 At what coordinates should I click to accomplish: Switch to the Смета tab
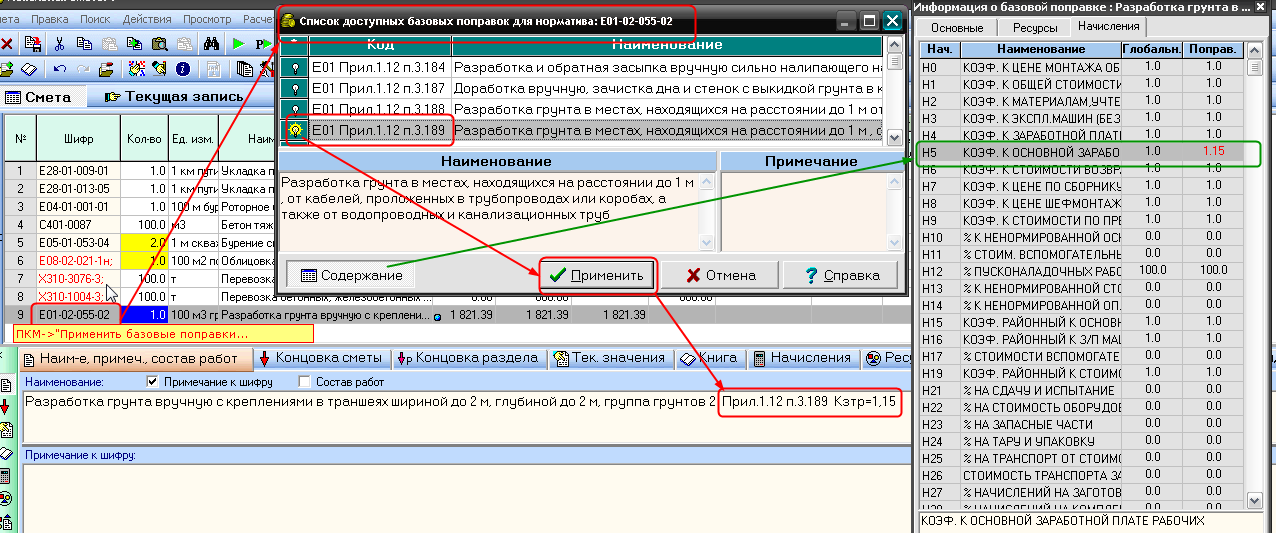42,97
